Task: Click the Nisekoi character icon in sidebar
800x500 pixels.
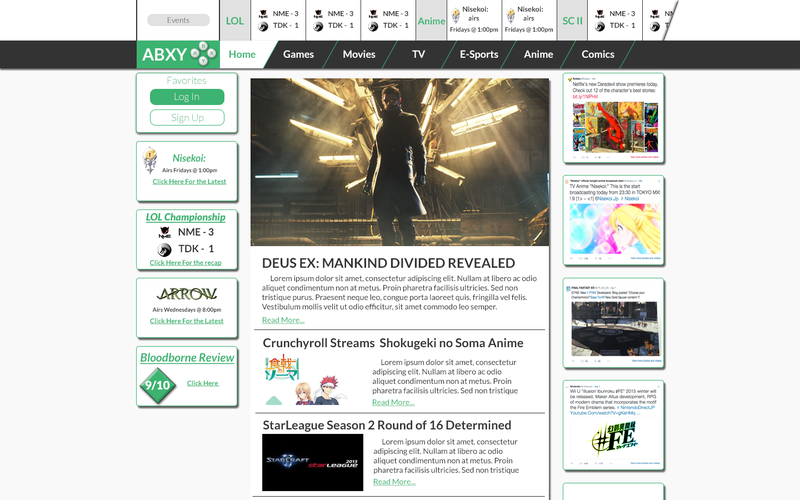Action: [149, 160]
